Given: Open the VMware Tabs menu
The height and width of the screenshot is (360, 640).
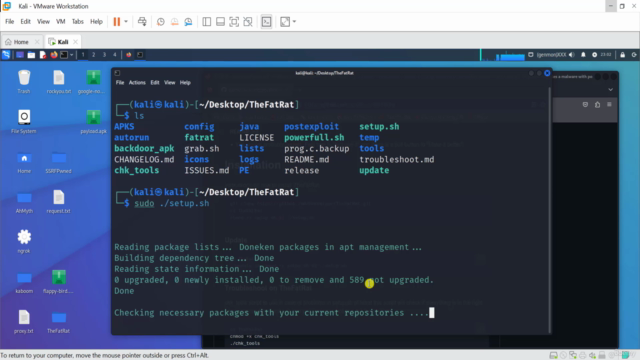Looking at the screenshot, I should click(78, 22).
